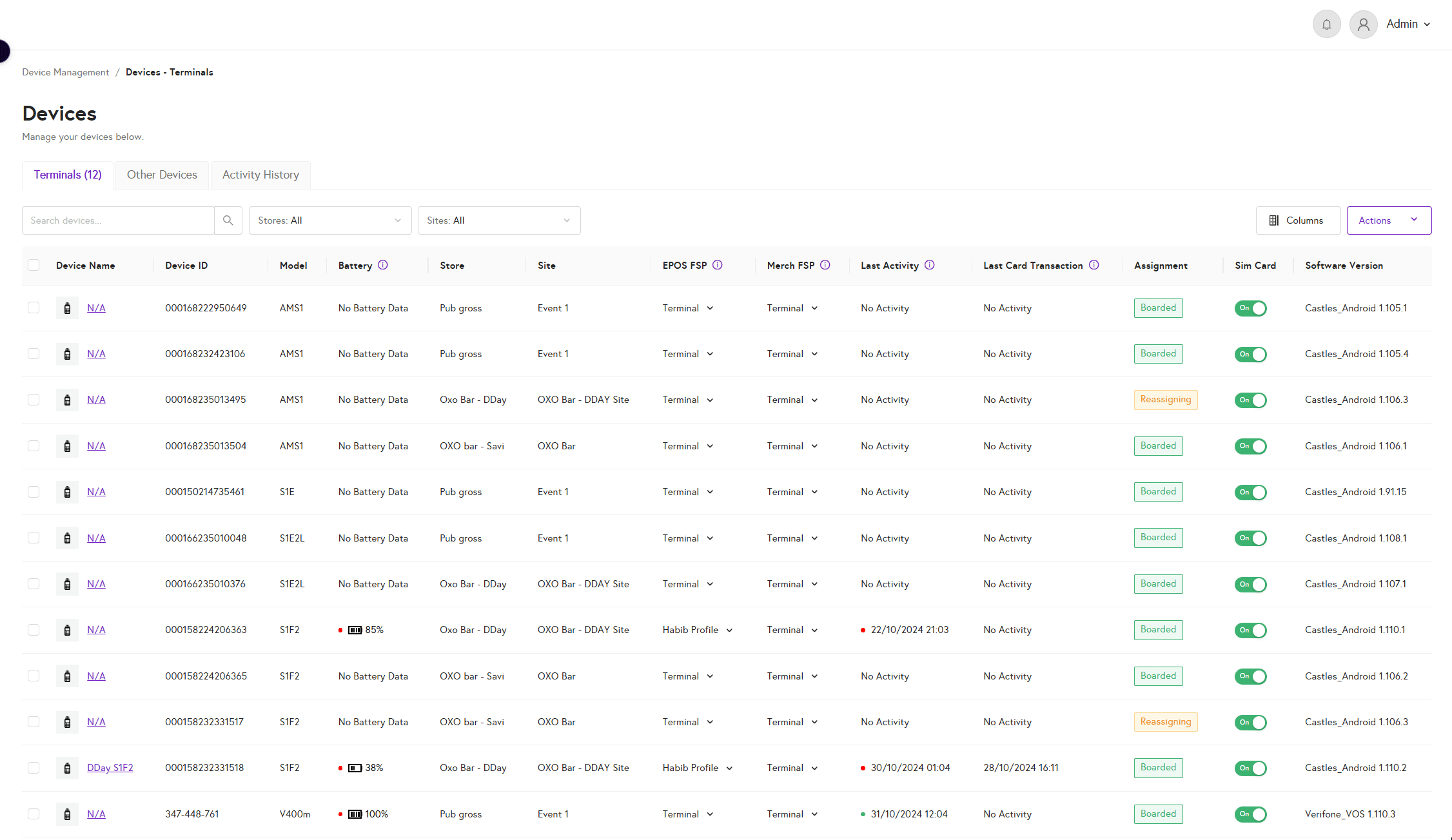
Task: Click the Last Card Transaction info icon
Action: (1094, 265)
